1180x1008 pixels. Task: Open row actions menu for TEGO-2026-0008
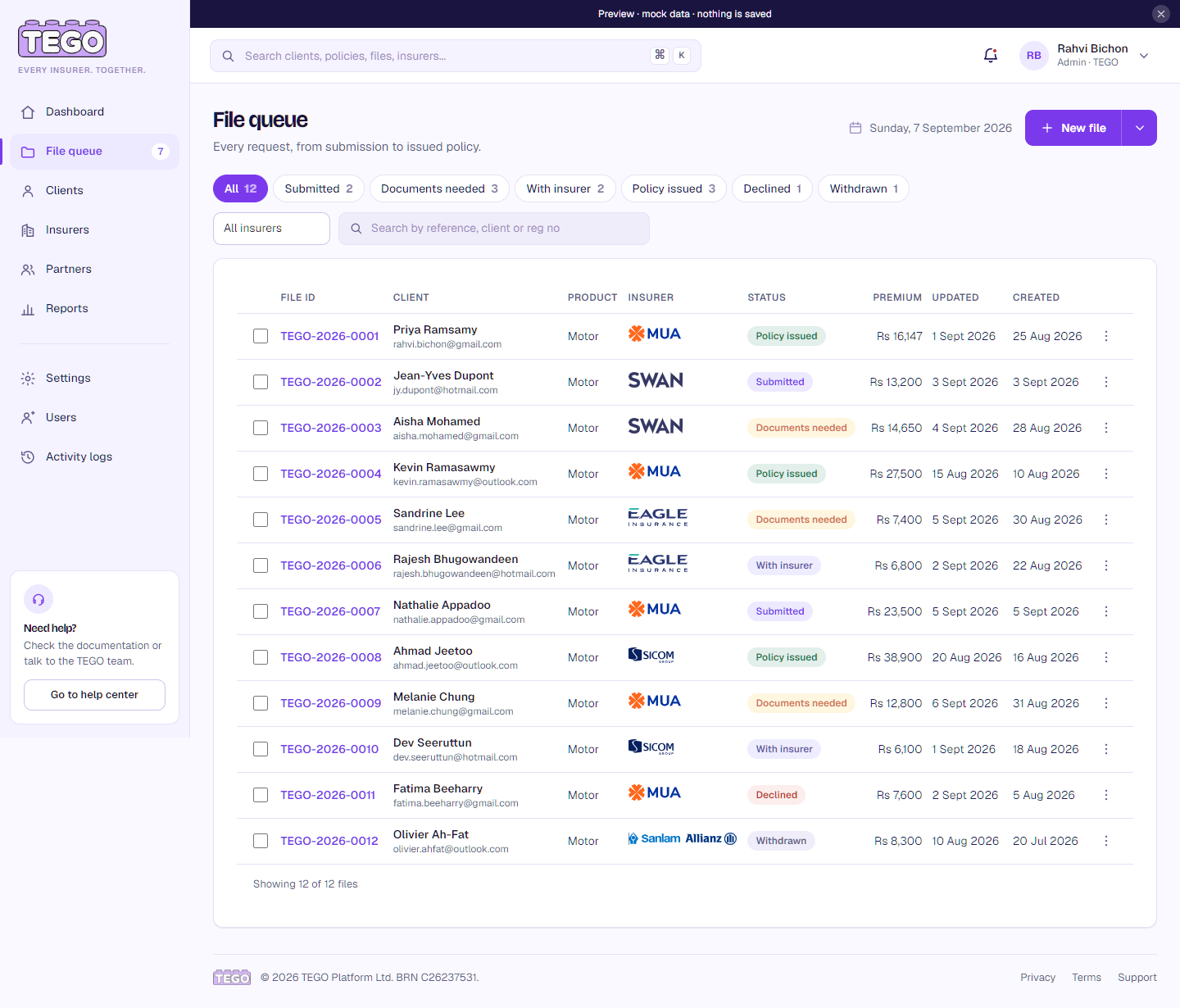click(1106, 657)
